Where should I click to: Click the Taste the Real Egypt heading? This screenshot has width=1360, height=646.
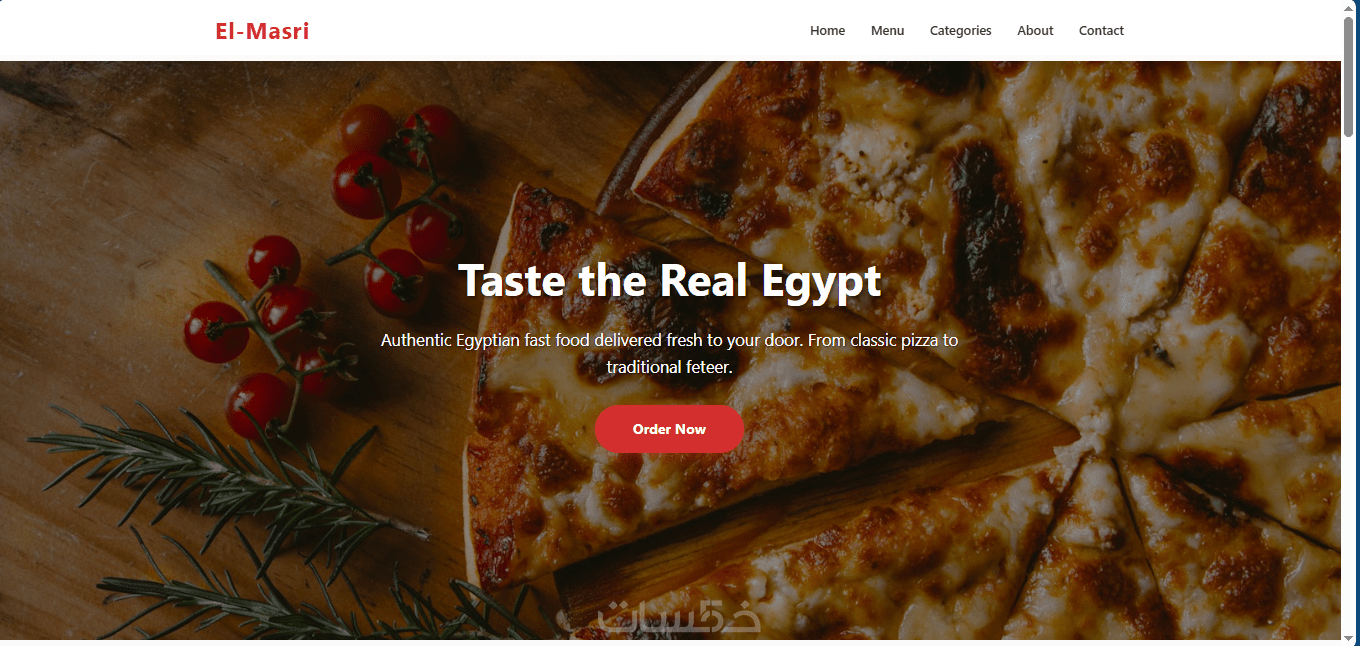click(x=669, y=281)
